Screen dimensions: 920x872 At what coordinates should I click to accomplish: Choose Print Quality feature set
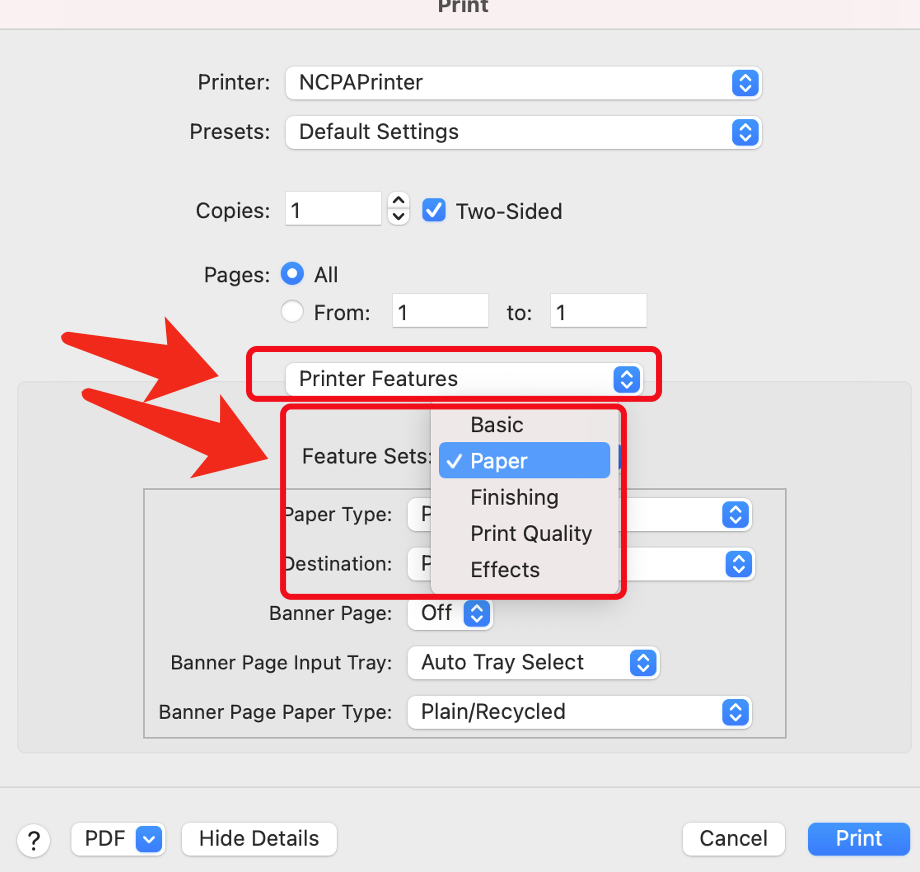[531, 534]
